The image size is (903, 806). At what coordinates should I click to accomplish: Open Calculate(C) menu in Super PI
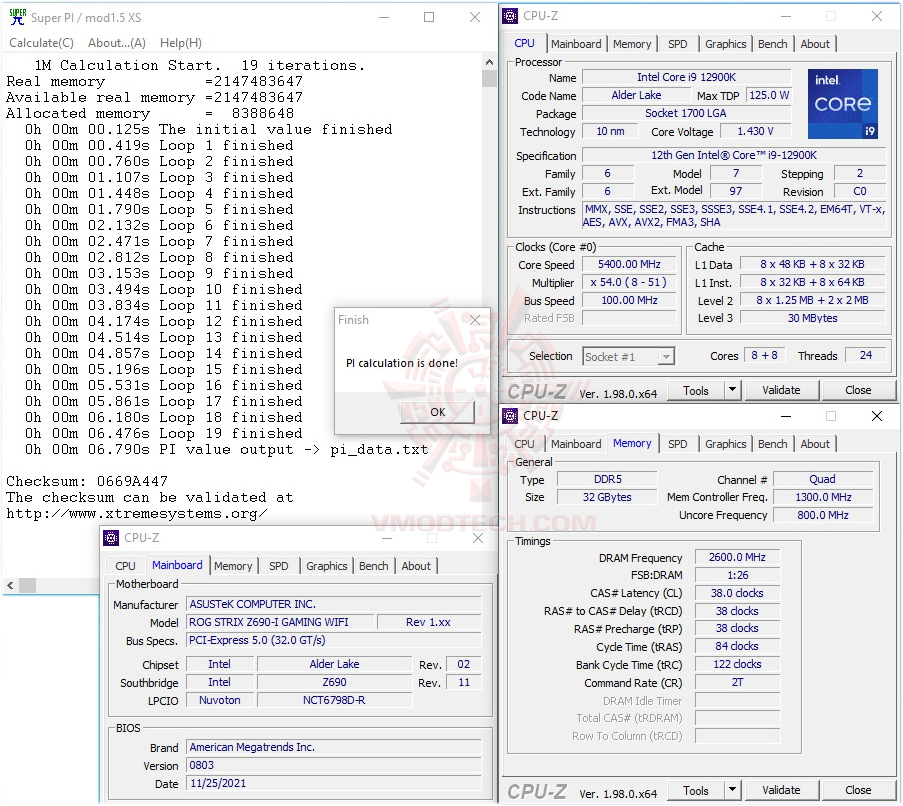(41, 43)
